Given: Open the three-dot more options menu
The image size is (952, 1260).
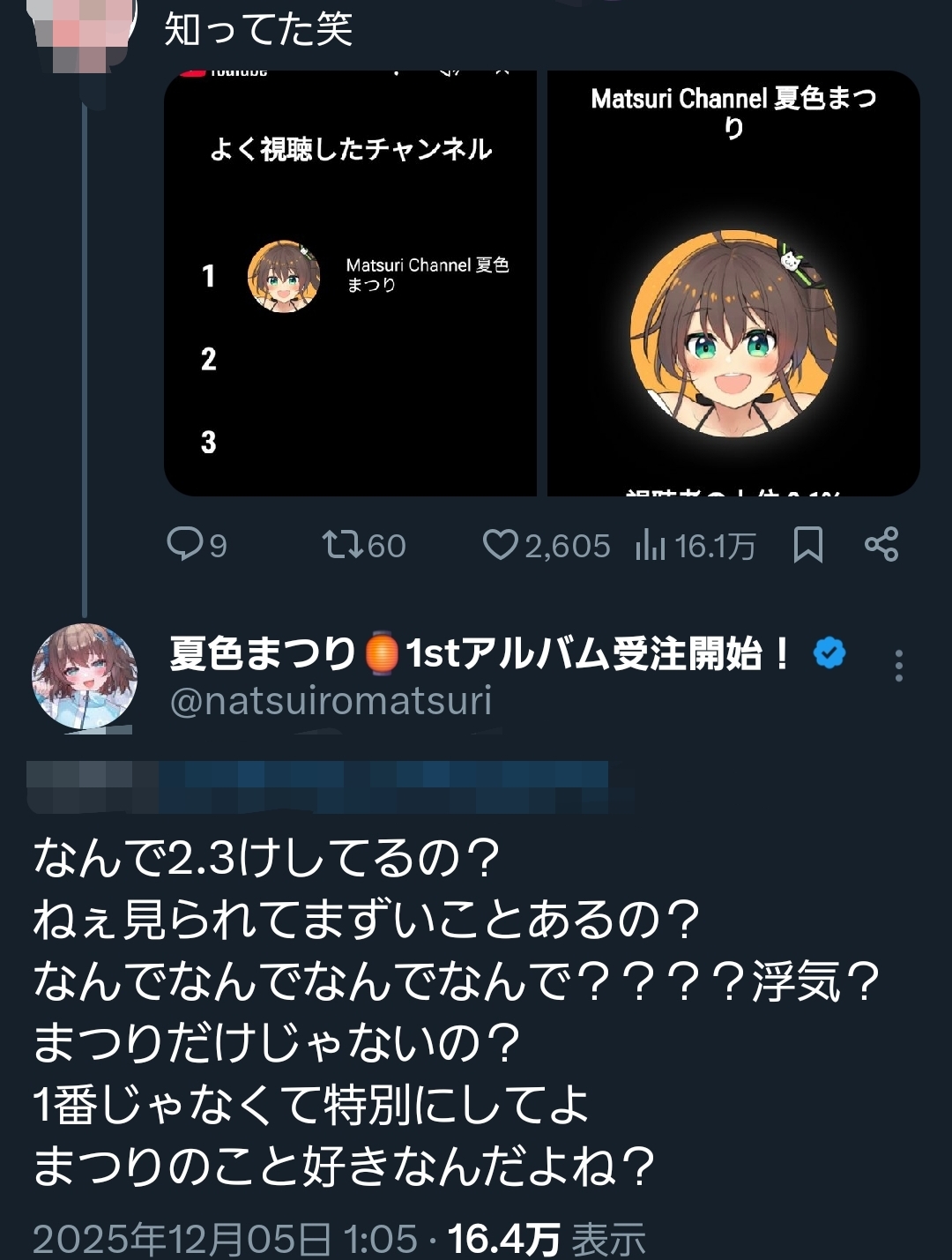Looking at the screenshot, I should tap(898, 666).
